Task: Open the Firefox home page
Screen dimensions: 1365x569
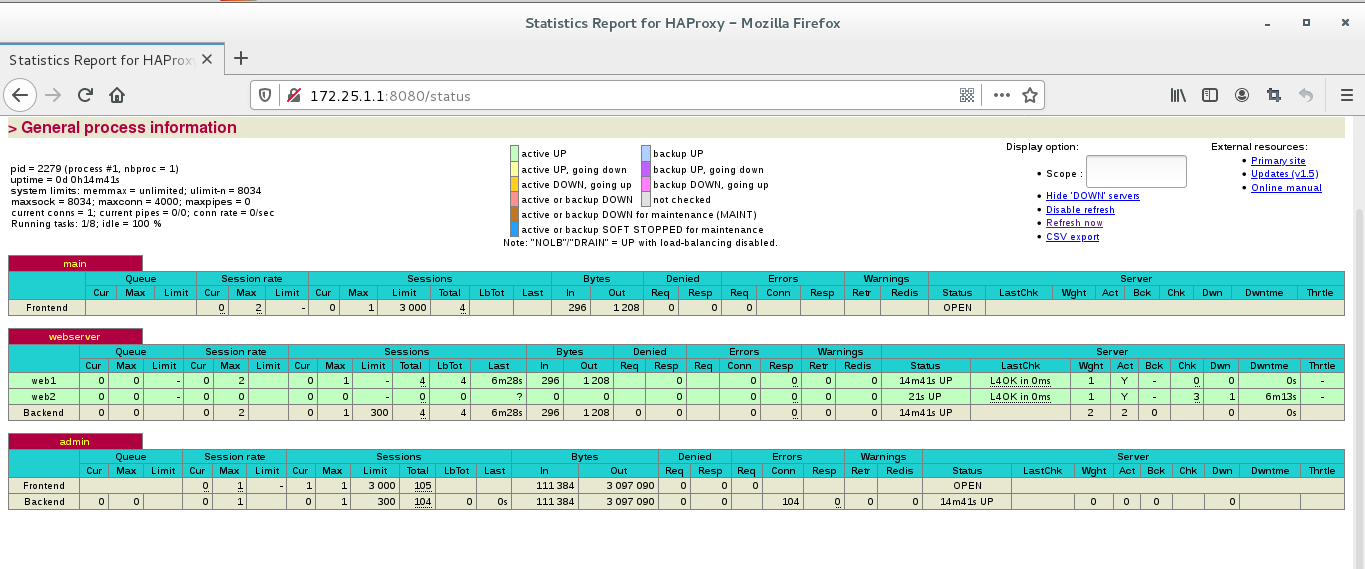Action: click(117, 95)
